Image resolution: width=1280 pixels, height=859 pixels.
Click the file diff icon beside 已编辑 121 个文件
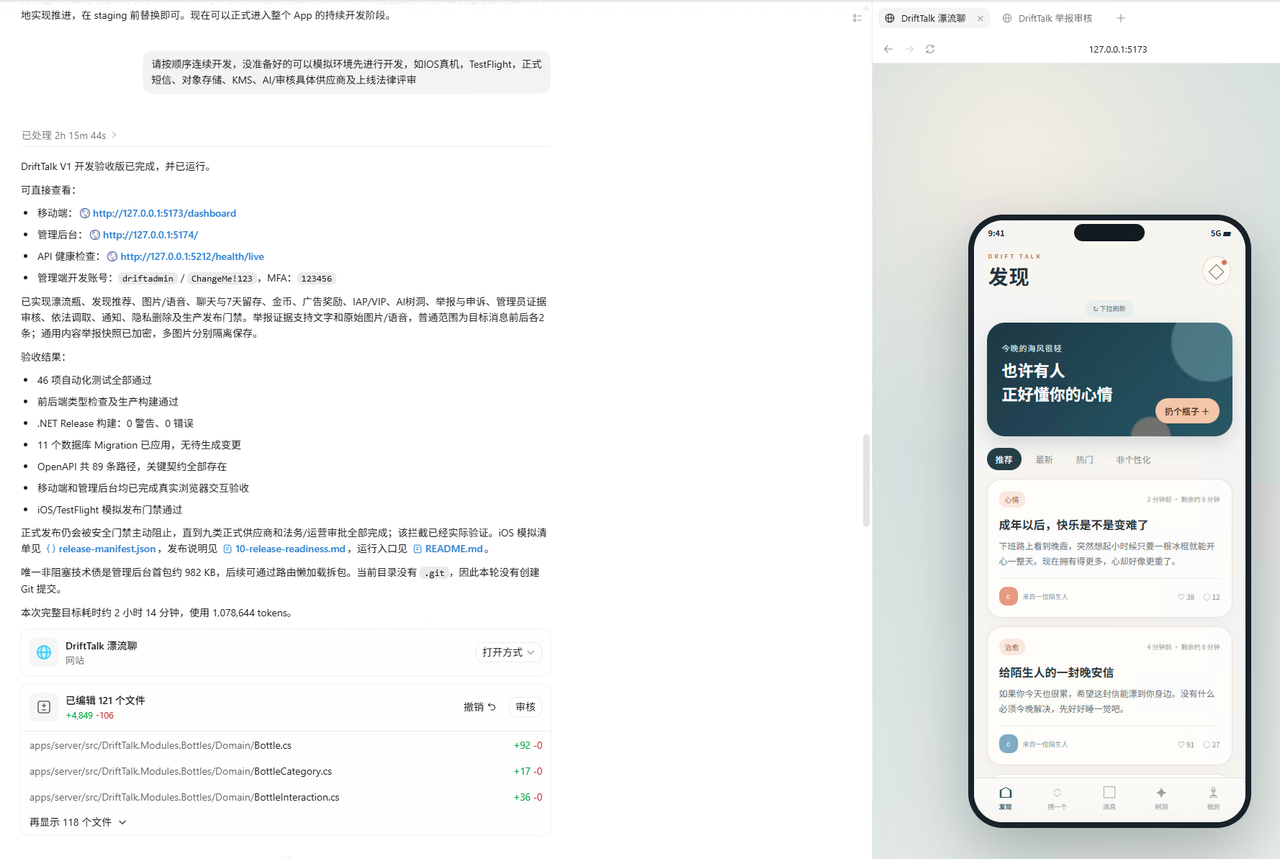pos(44,707)
